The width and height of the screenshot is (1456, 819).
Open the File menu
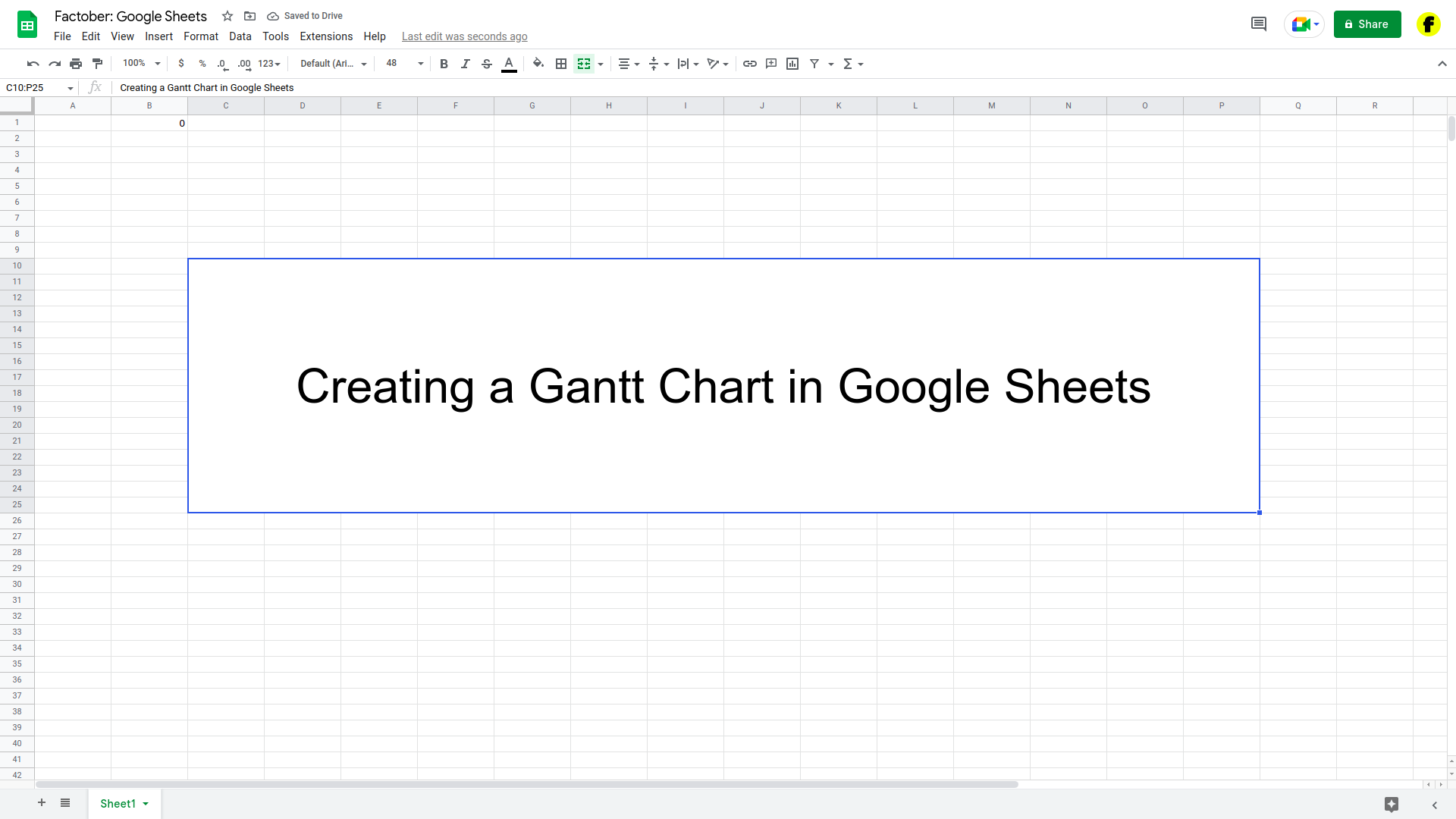(x=62, y=36)
